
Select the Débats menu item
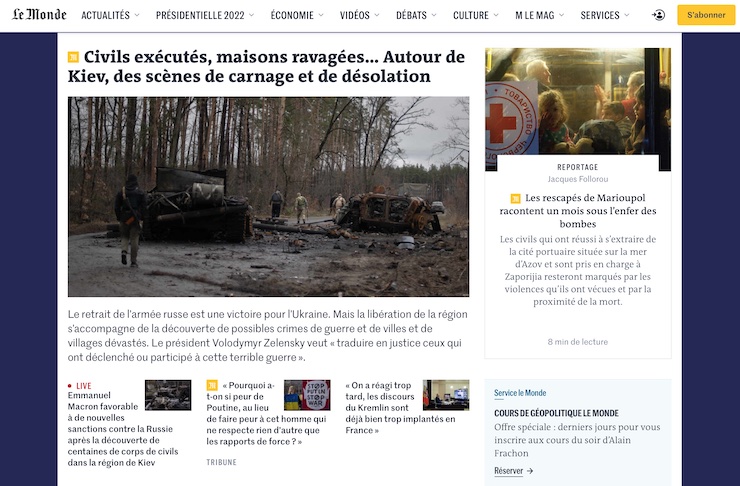(x=412, y=15)
